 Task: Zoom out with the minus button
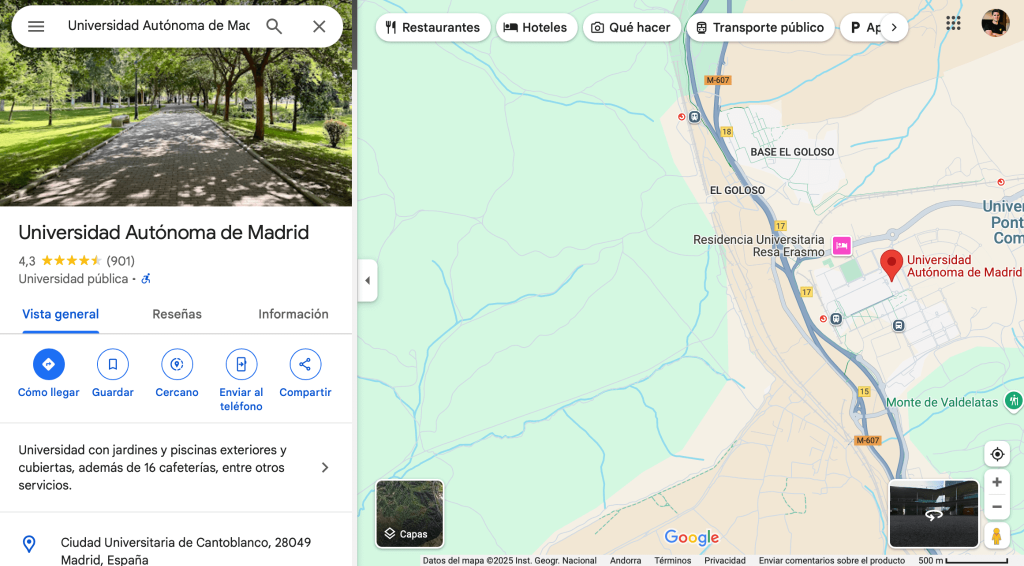[x=997, y=507]
